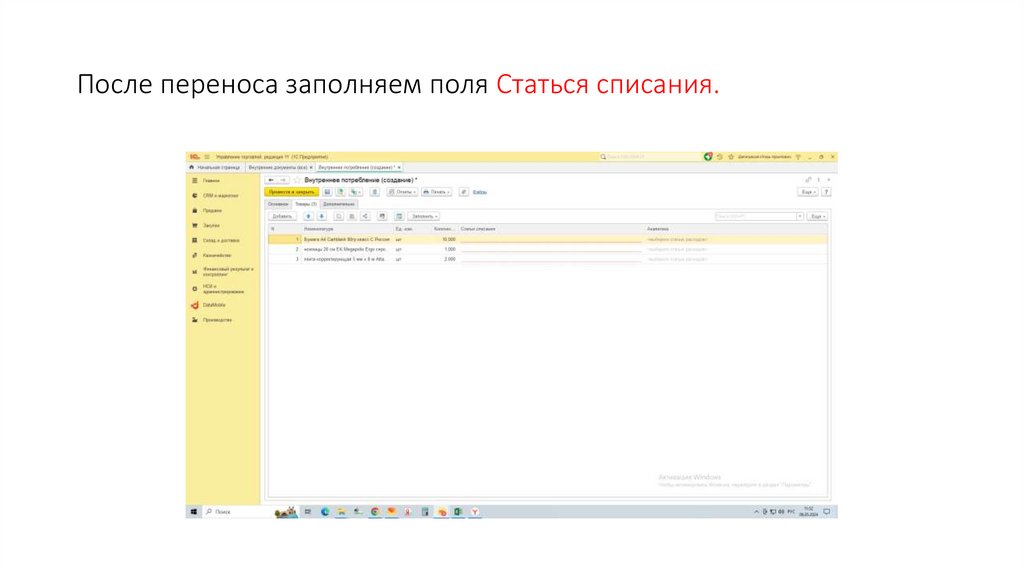Click the favorites star beside document title
This screenshot has width=1024, height=574.
297,180
